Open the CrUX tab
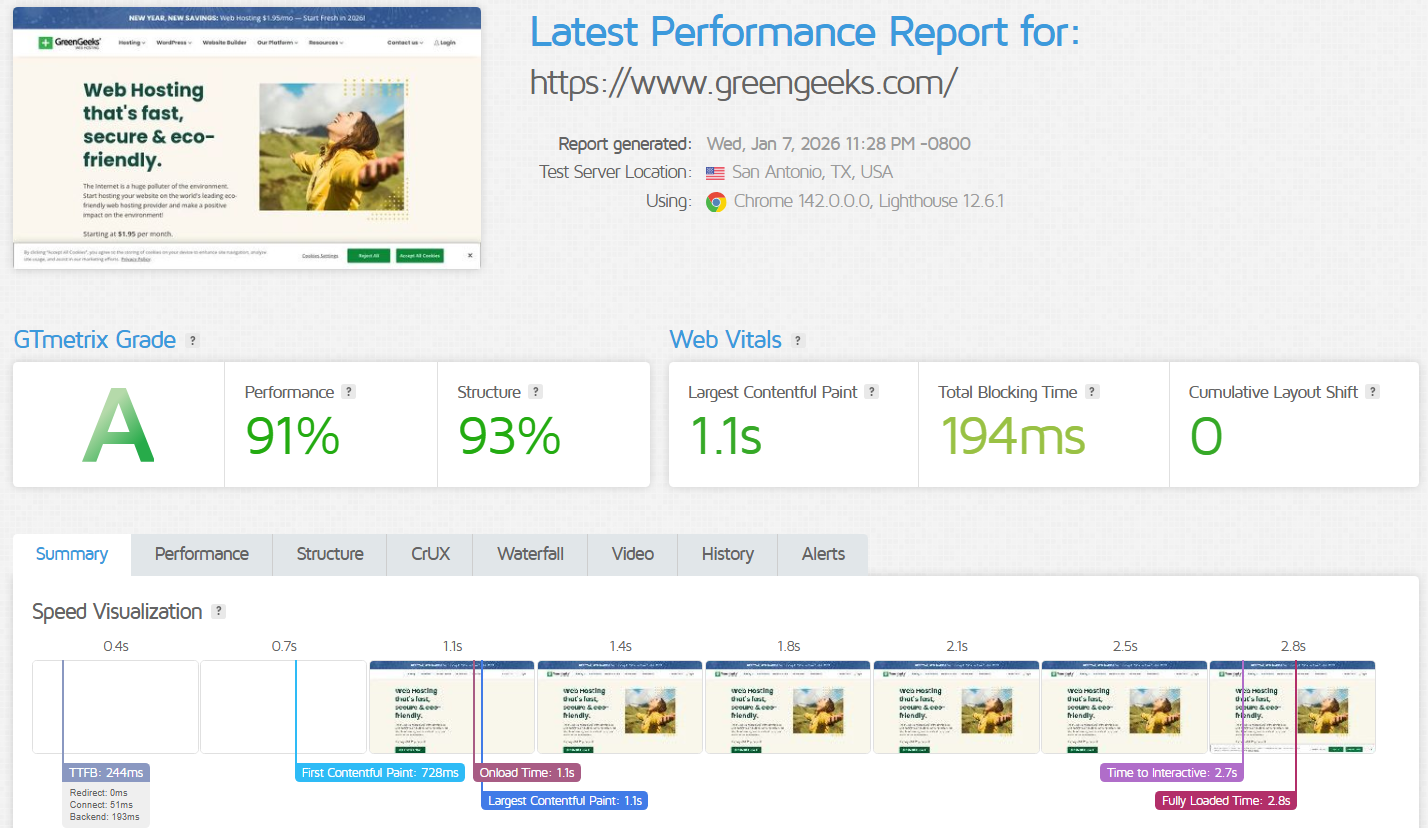 click(x=430, y=554)
